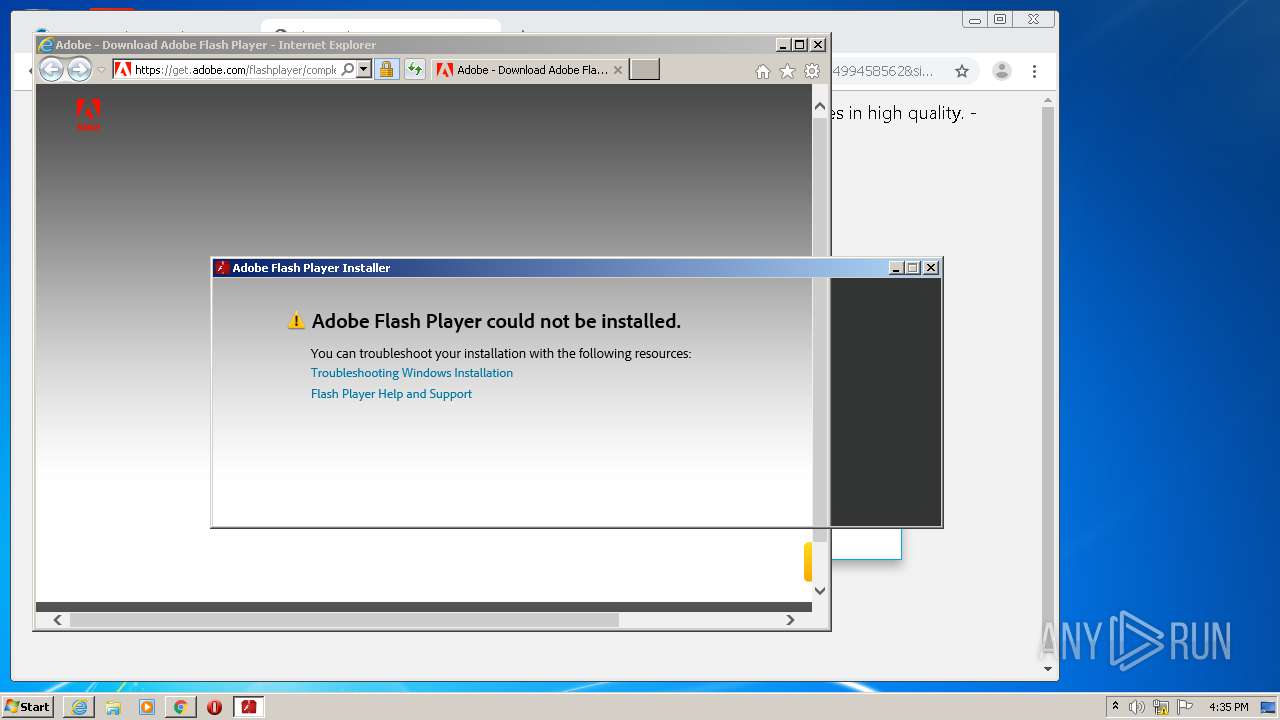Go back in Internet Explorer
Image resolution: width=1280 pixels, height=720 pixels.
pyautogui.click(x=51, y=69)
